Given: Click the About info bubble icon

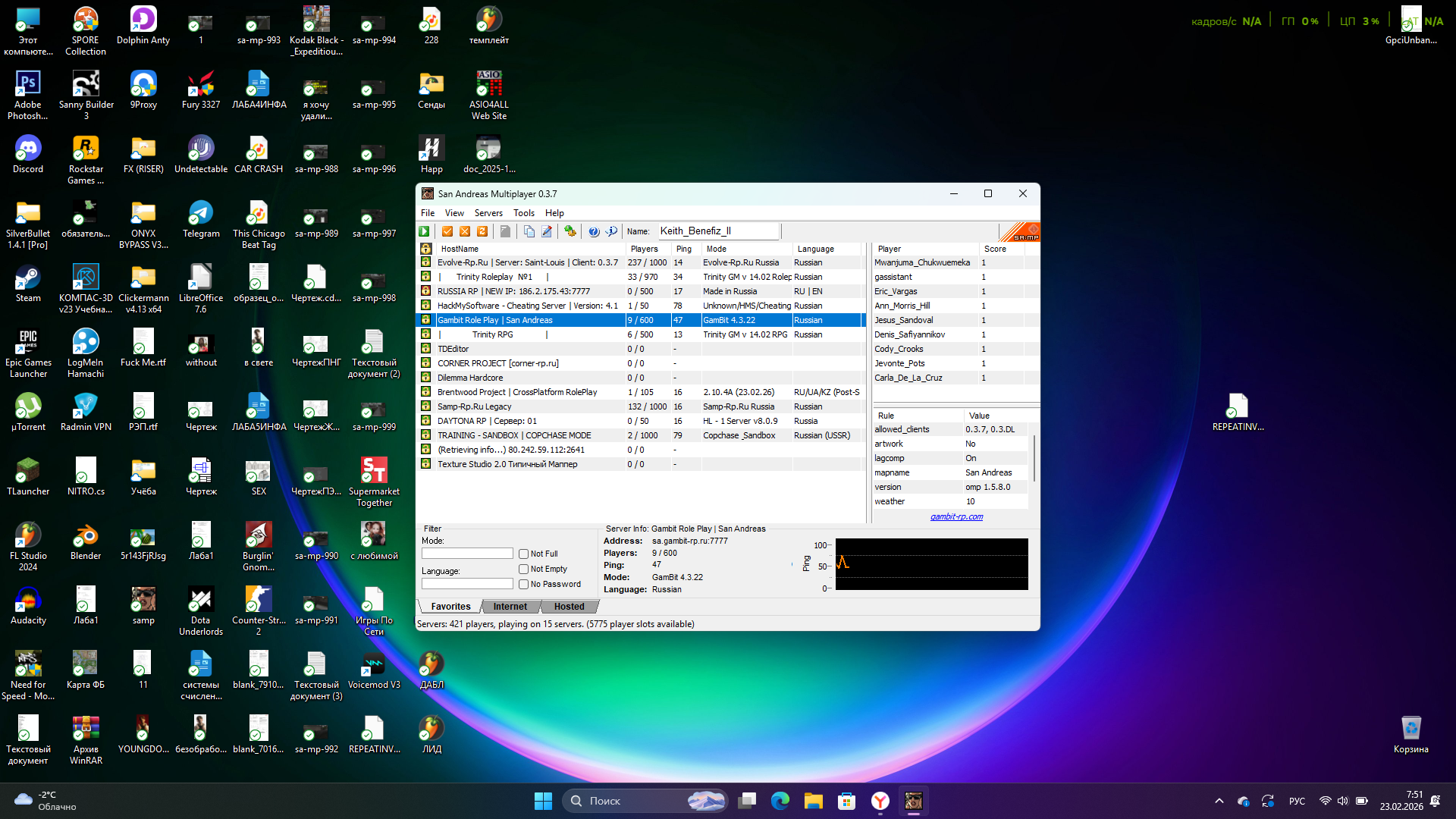Looking at the screenshot, I should (x=611, y=231).
